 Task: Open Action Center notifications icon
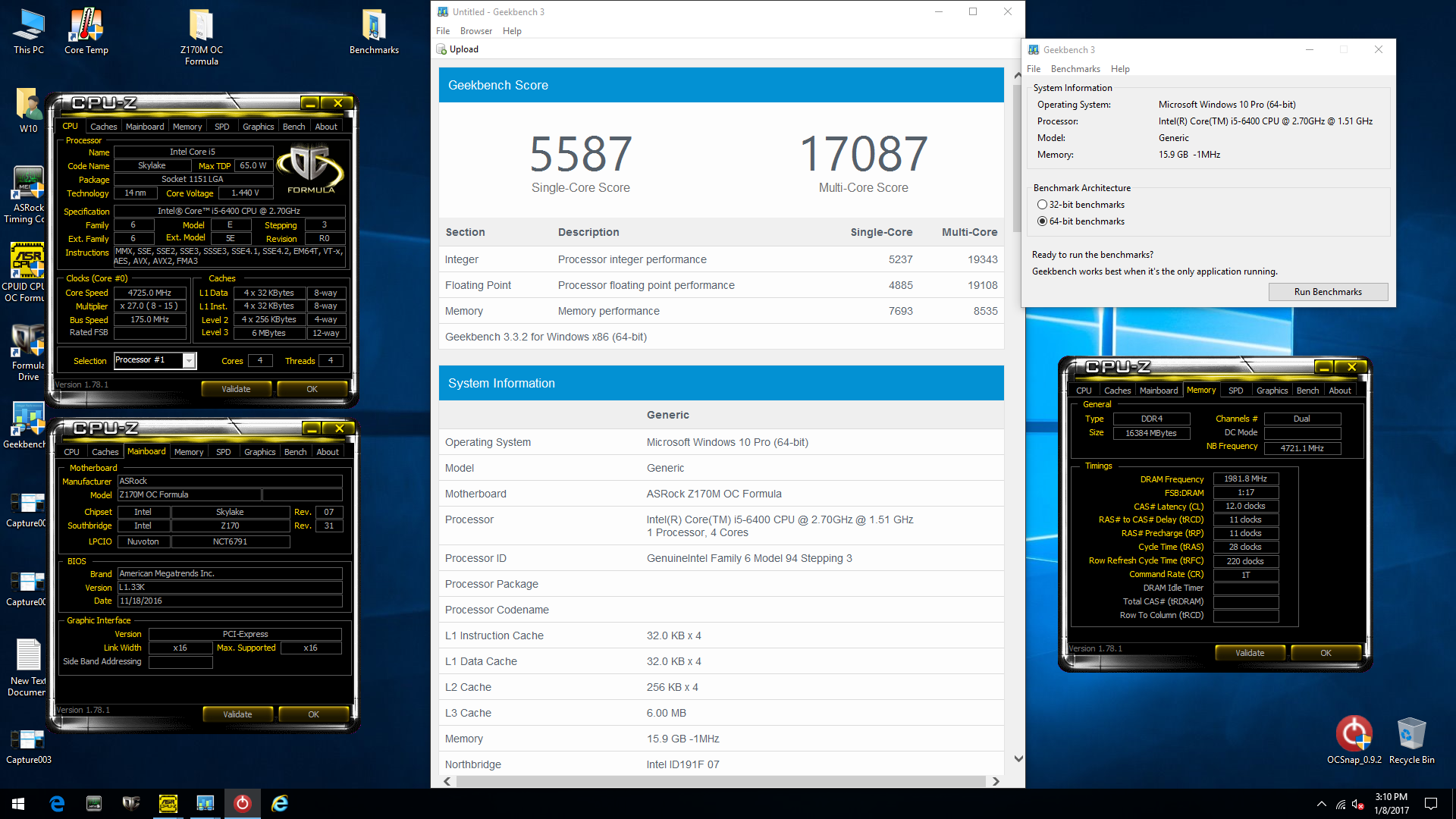click(x=1431, y=804)
